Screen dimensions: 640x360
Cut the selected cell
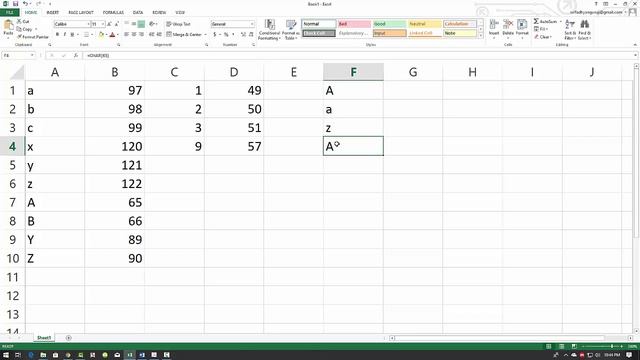click(x=23, y=21)
